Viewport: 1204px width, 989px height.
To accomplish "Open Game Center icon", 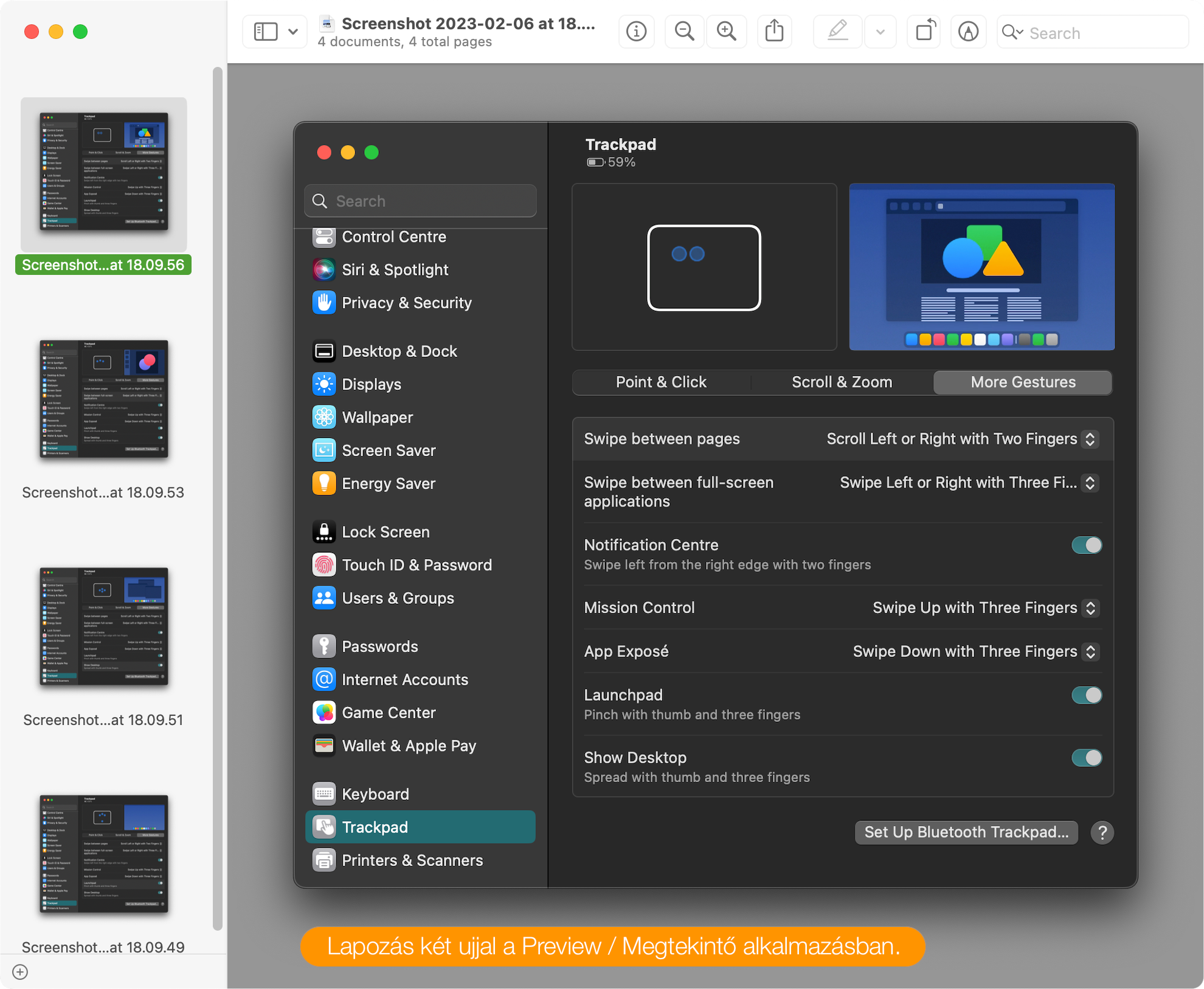I will tap(324, 712).
